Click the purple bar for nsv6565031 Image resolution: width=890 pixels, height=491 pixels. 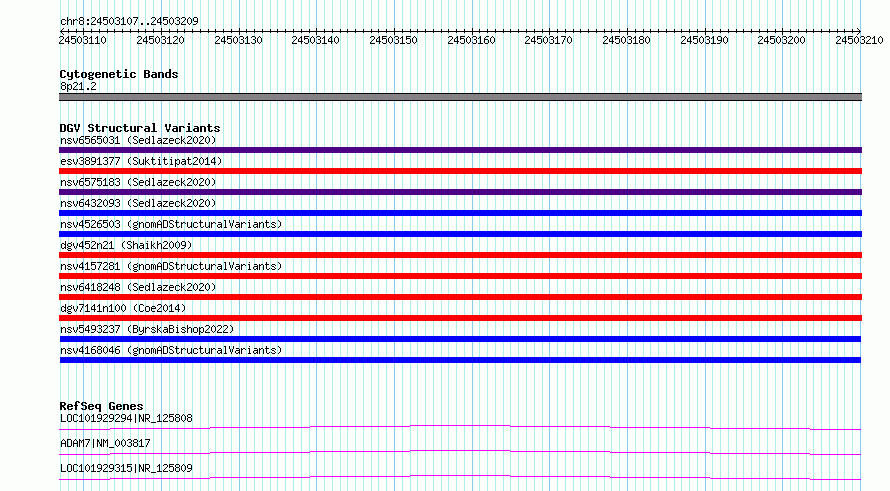point(460,150)
